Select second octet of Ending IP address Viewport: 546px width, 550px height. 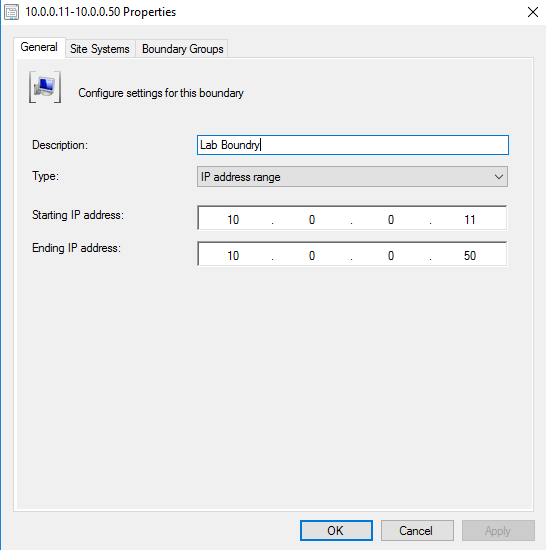coord(312,255)
